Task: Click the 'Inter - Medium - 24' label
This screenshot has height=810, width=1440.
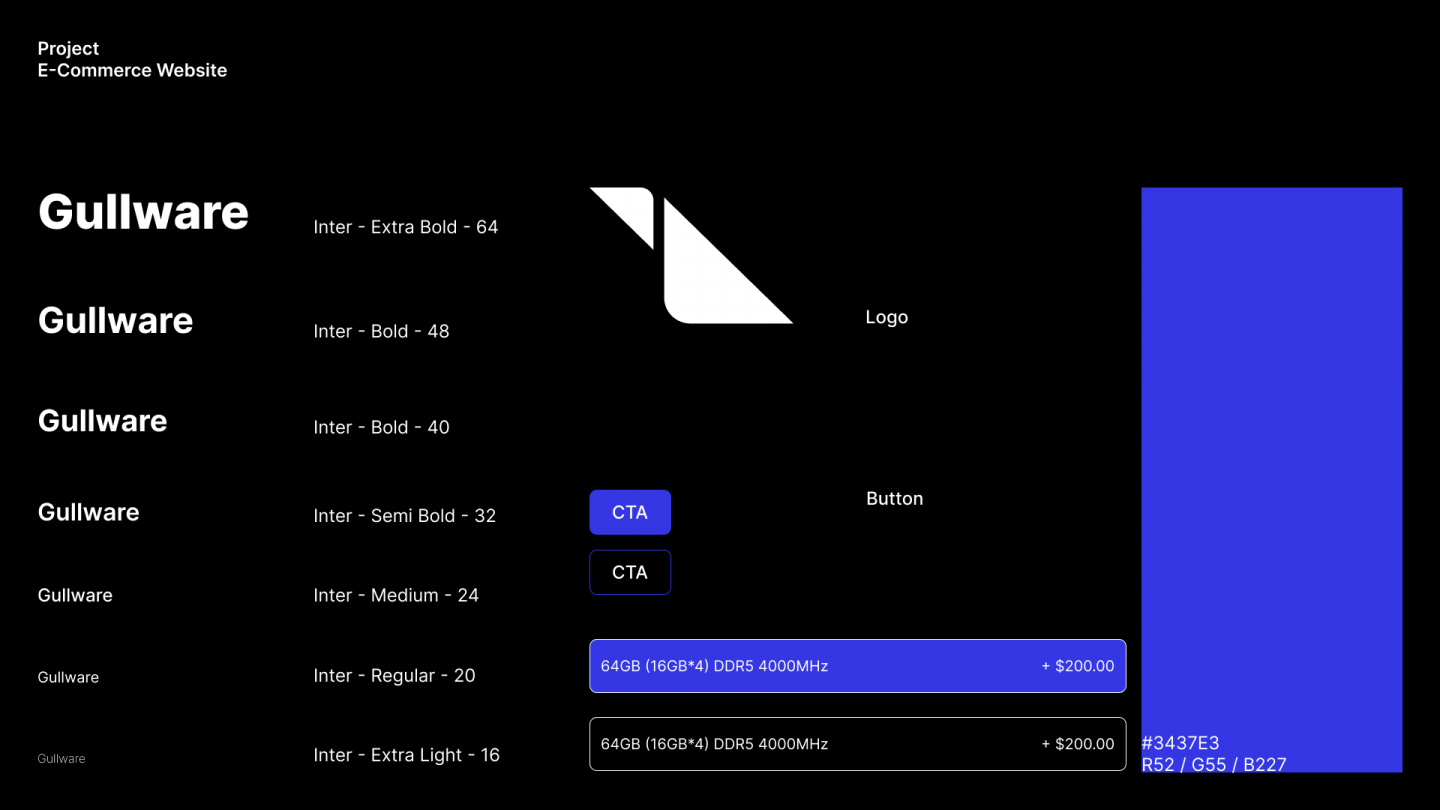Action: coord(395,595)
